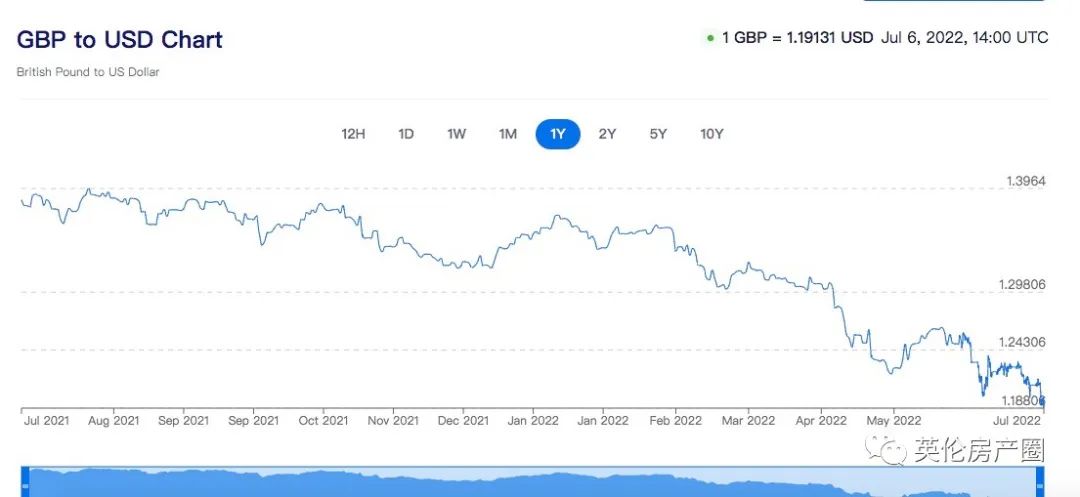Switch to the 1D time range
Image resolution: width=1080 pixels, height=497 pixels.
pyautogui.click(x=406, y=134)
